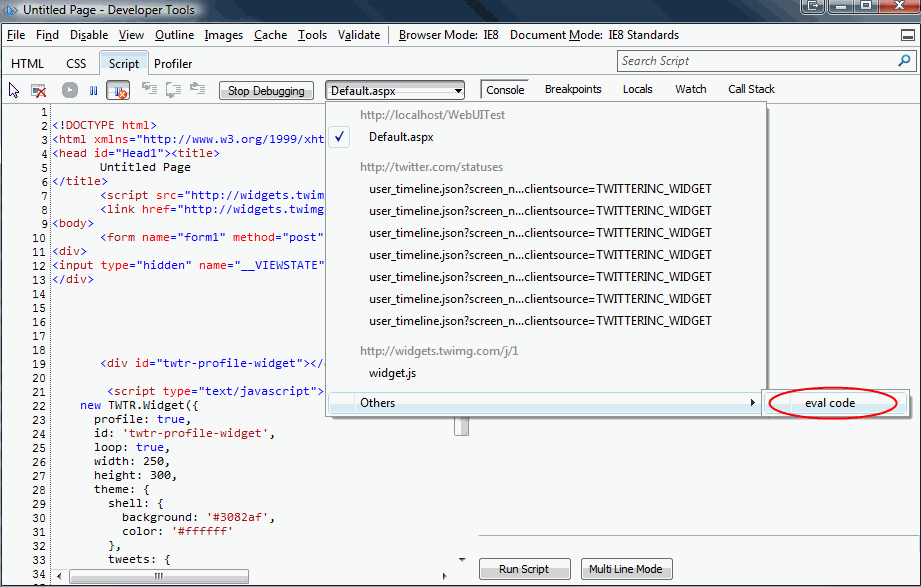
Task: Click the gray Continue play icon
Action: (x=70, y=90)
